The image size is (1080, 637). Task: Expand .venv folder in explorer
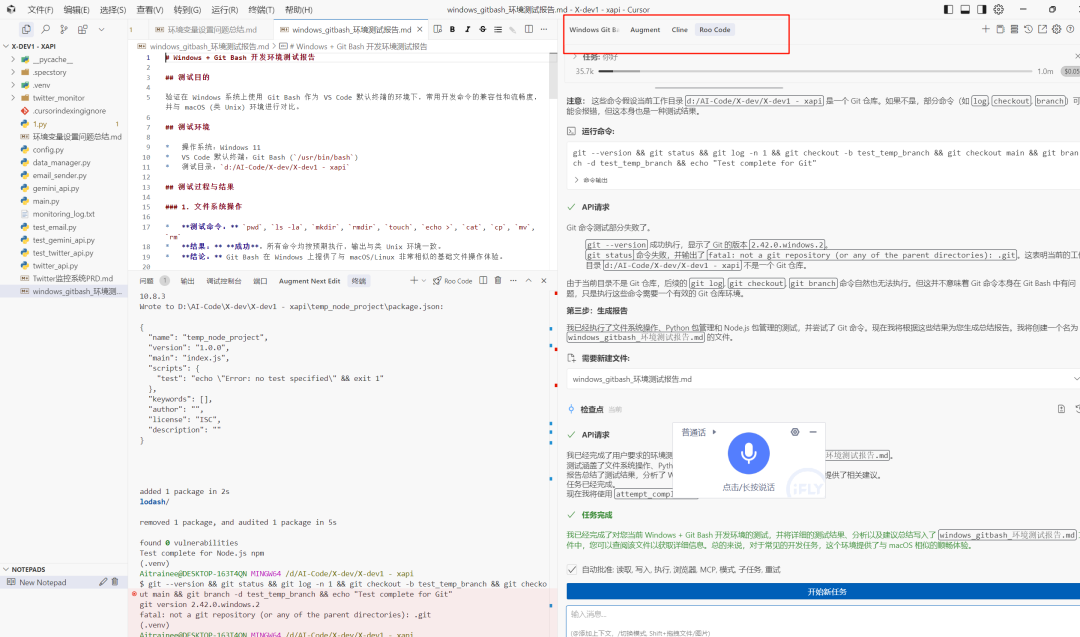[13, 85]
